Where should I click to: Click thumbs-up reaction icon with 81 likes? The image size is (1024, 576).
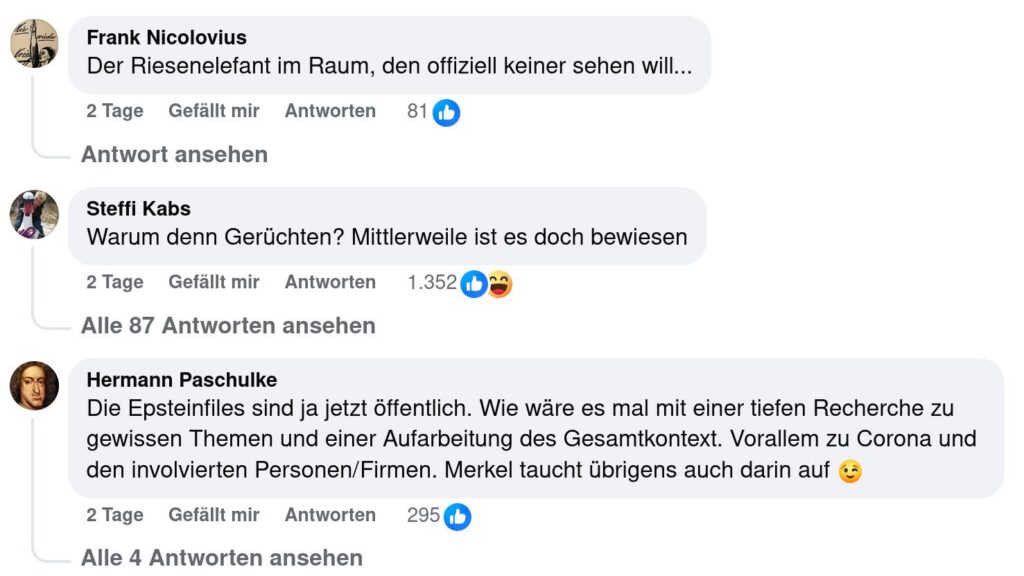coord(446,112)
